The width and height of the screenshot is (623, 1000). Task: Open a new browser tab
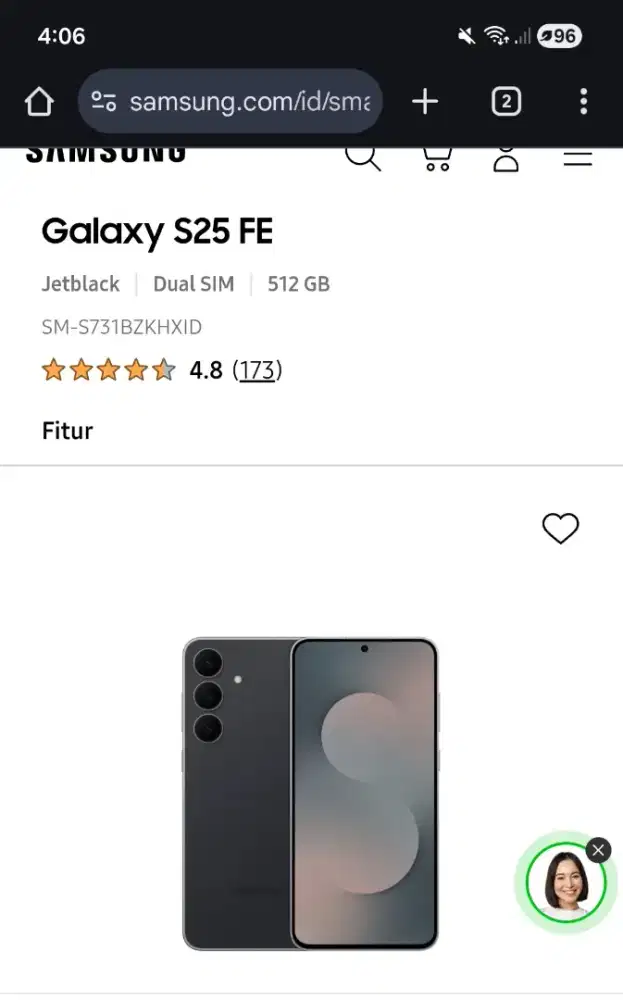tap(424, 101)
